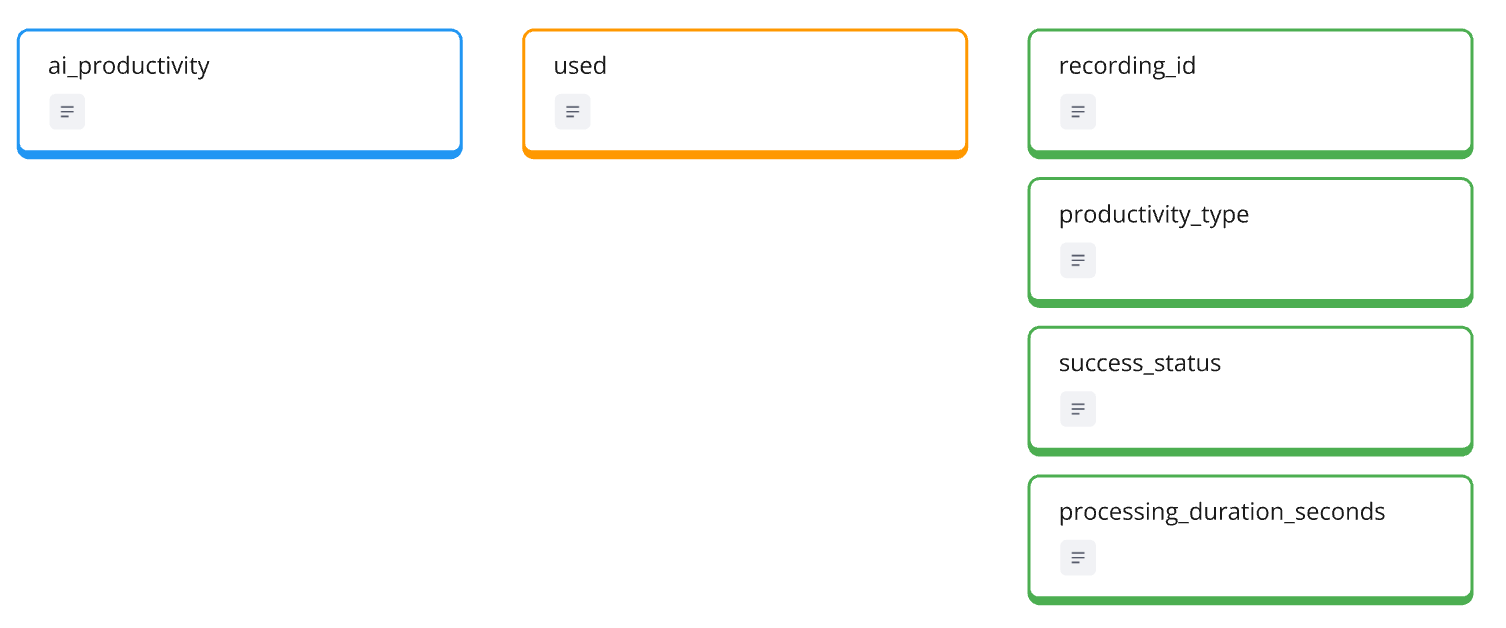Click green bottom bar of productivity_type card
This screenshot has width=1506, height=628.
pos(1250,302)
